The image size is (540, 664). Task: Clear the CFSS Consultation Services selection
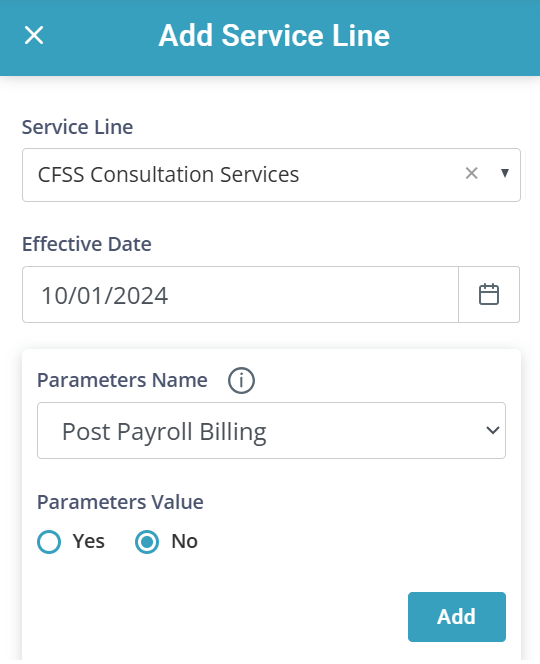[x=471, y=173]
